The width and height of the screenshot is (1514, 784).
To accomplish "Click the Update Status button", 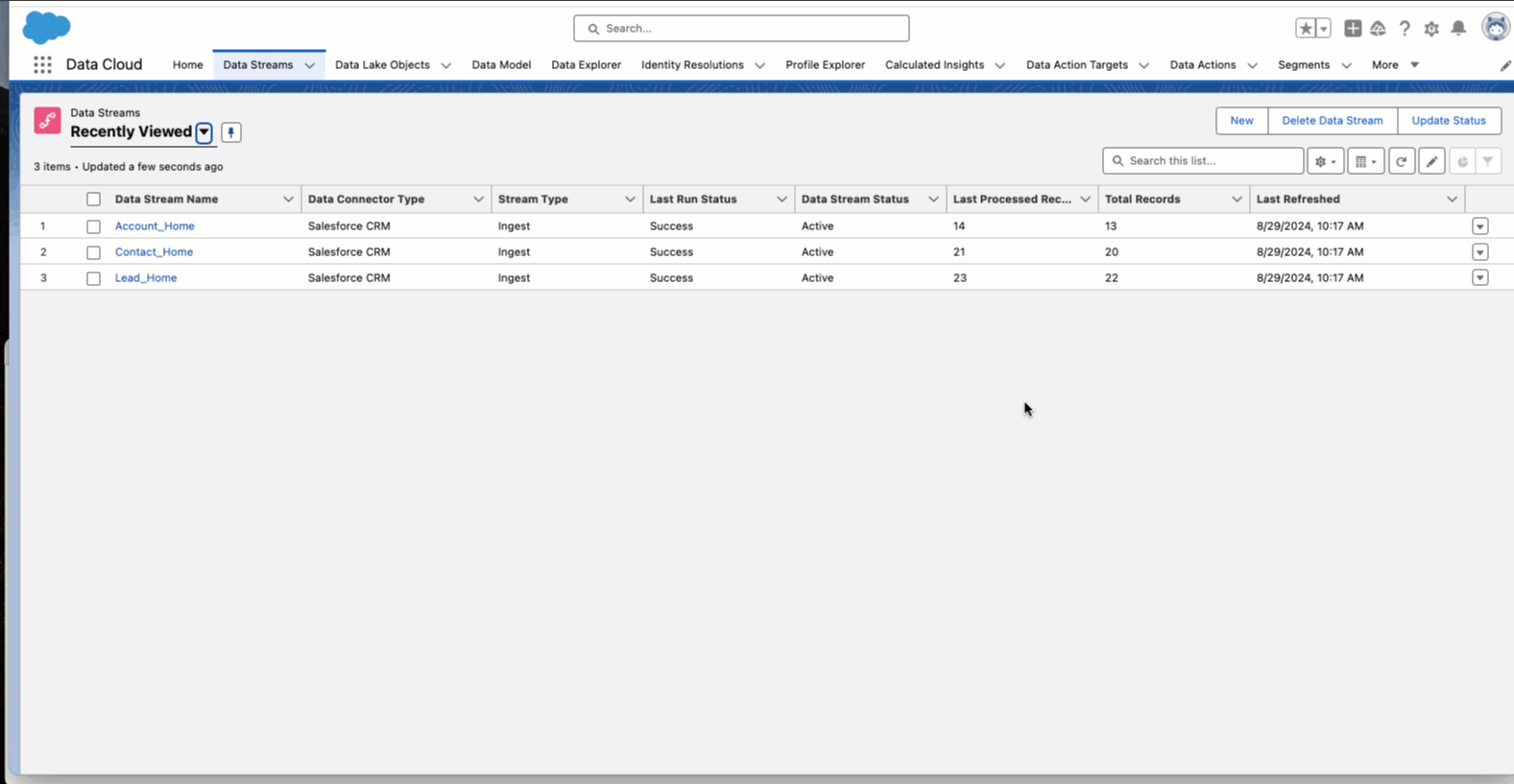I will click(x=1448, y=121).
